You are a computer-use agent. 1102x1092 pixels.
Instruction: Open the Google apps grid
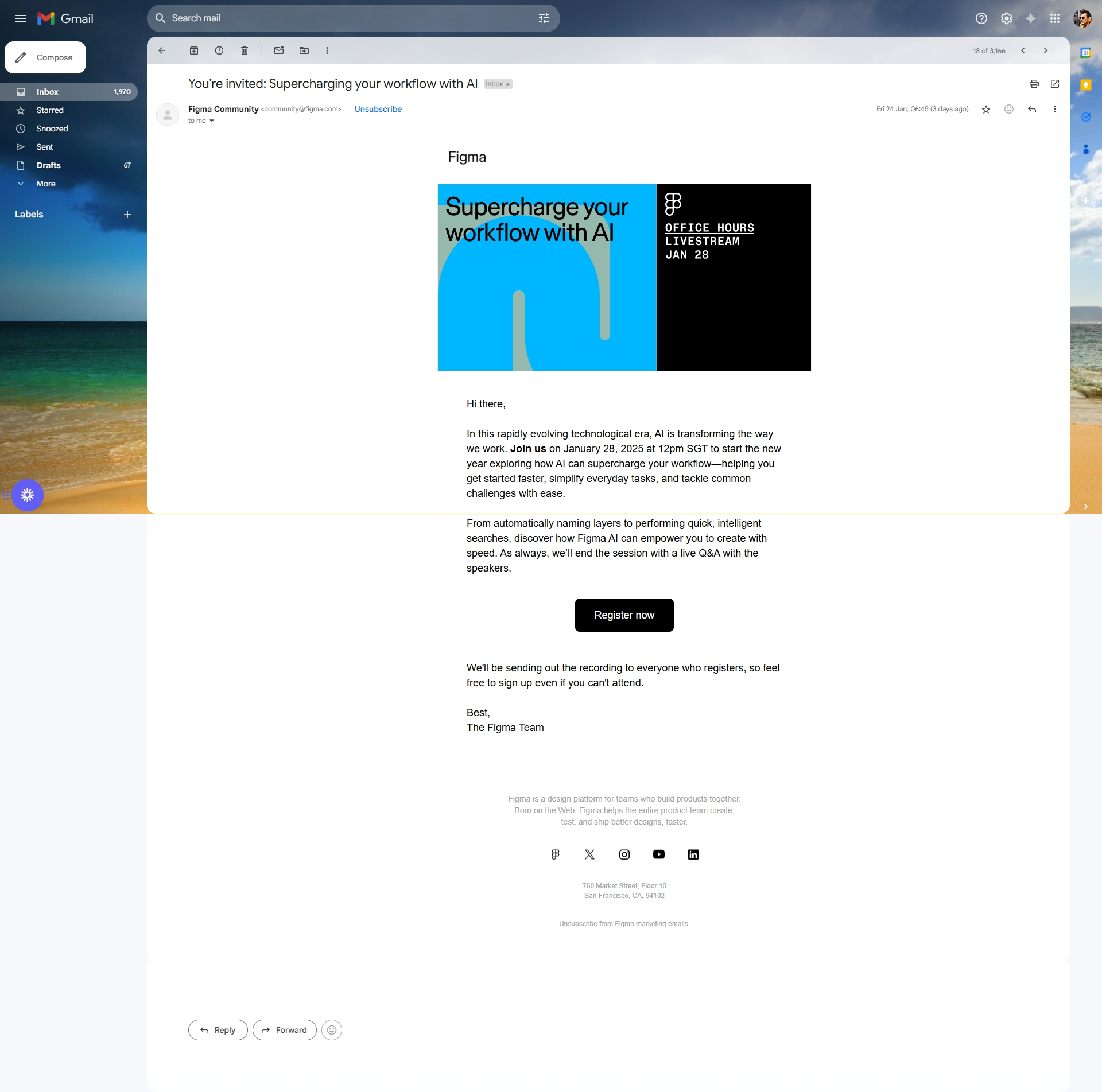pos(1055,18)
